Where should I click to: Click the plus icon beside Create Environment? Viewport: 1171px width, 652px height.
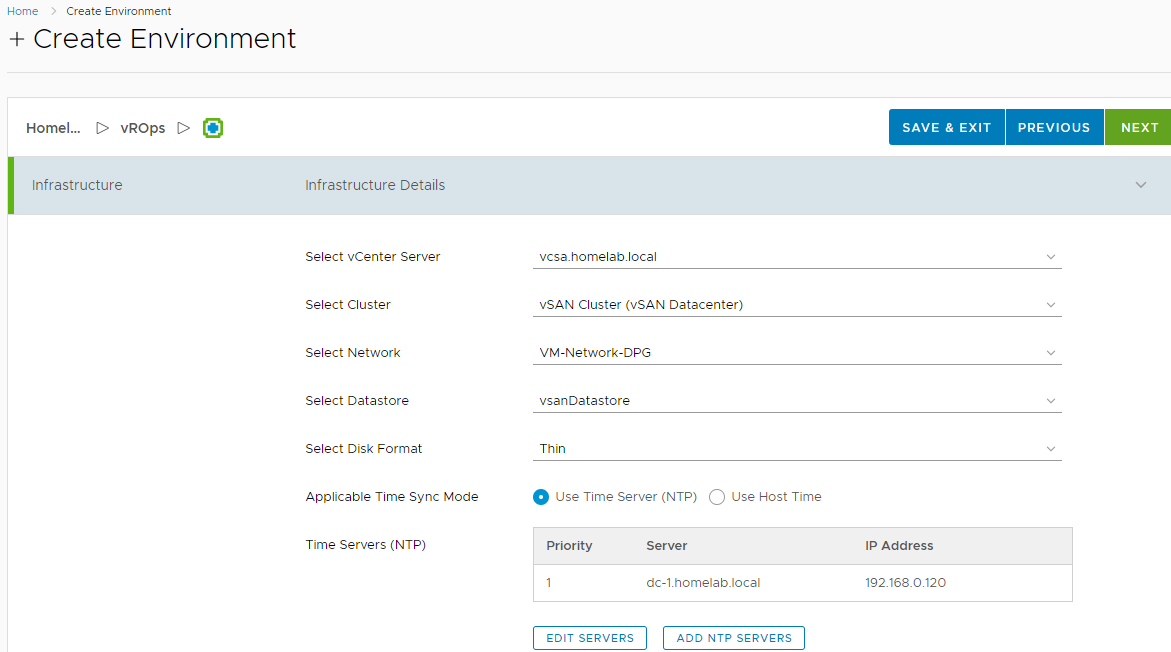[16, 40]
